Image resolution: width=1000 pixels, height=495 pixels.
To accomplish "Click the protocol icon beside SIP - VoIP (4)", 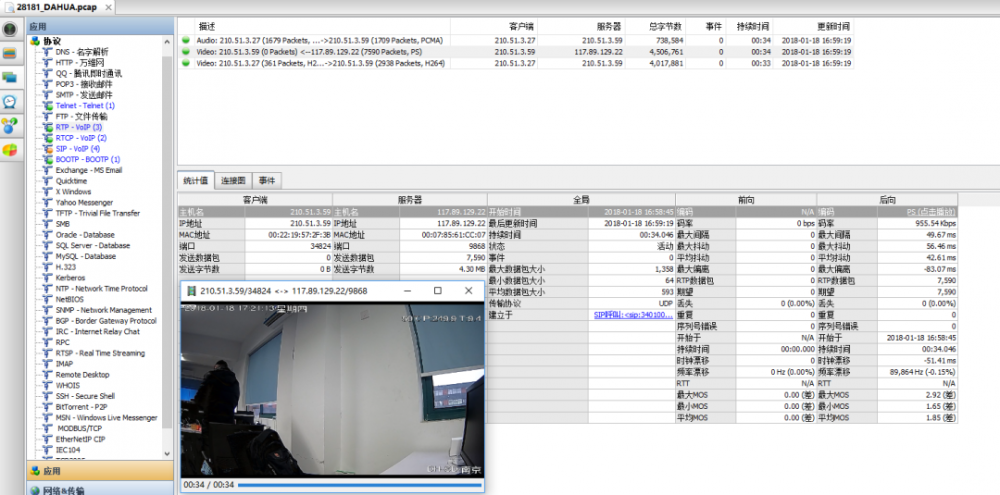I will coord(48,149).
